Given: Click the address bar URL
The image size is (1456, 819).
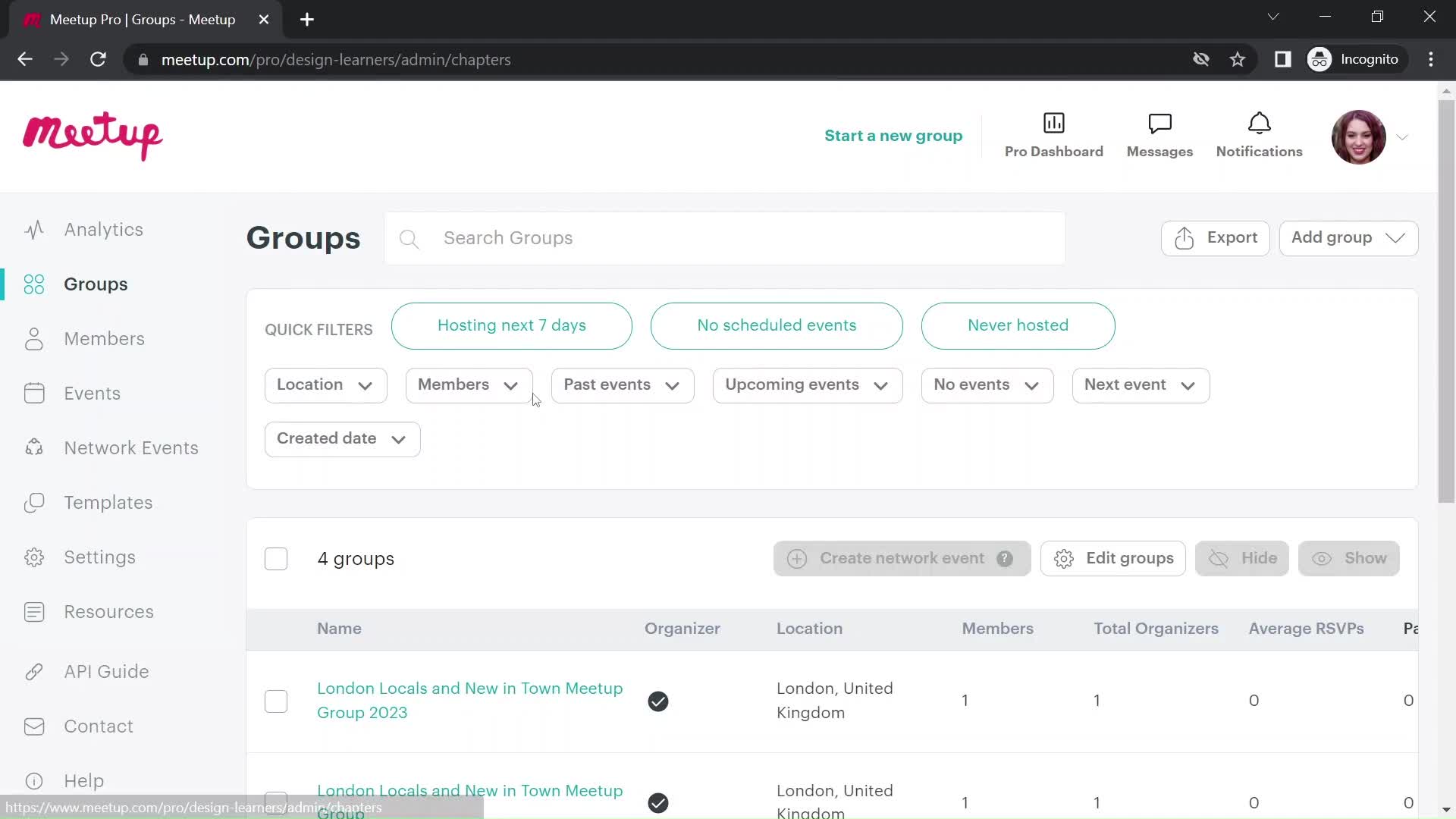Looking at the screenshot, I should pyautogui.click(x=335, y=60).
